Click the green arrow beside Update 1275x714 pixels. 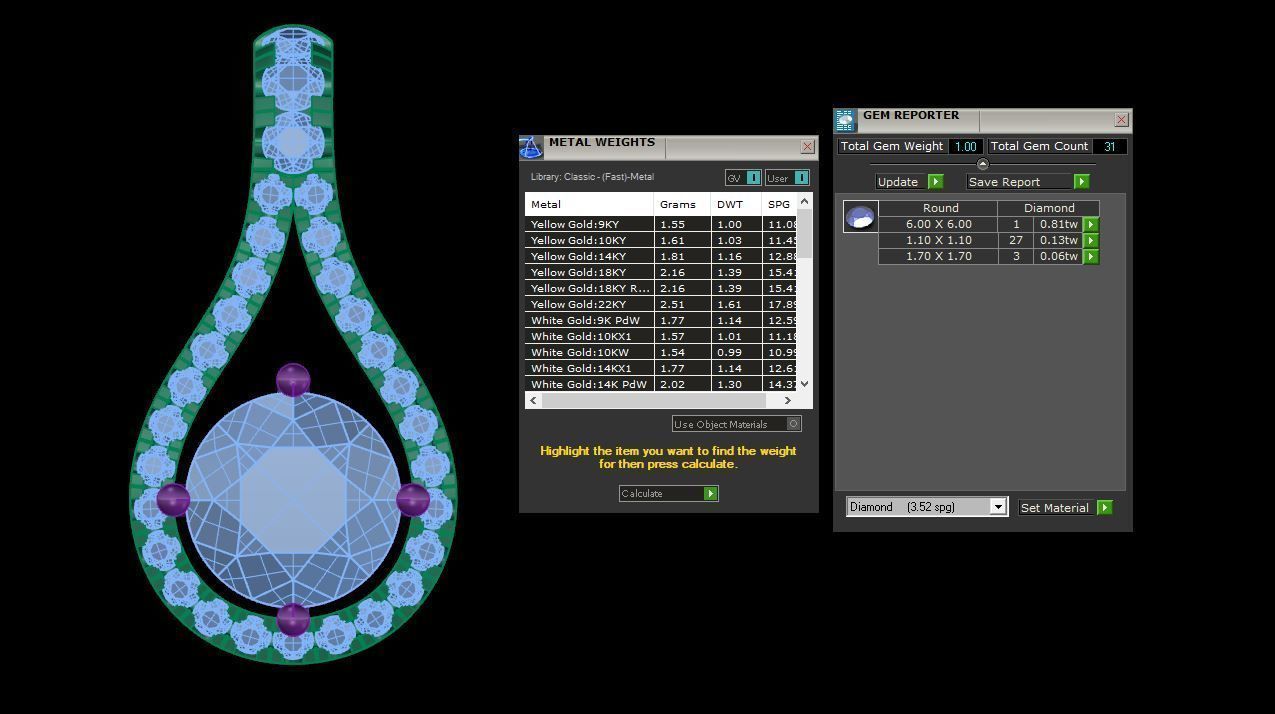tap(935, 182)
